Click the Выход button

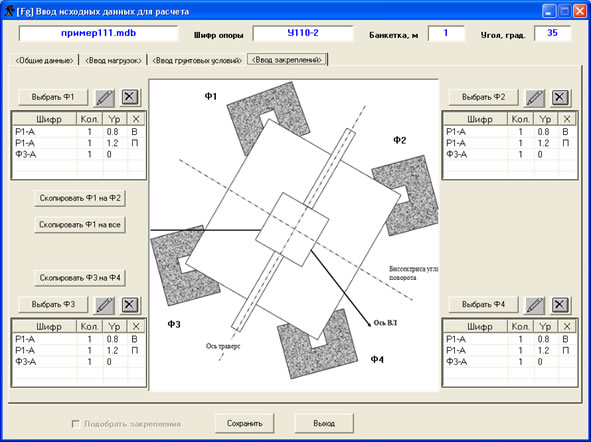[324, 424]
